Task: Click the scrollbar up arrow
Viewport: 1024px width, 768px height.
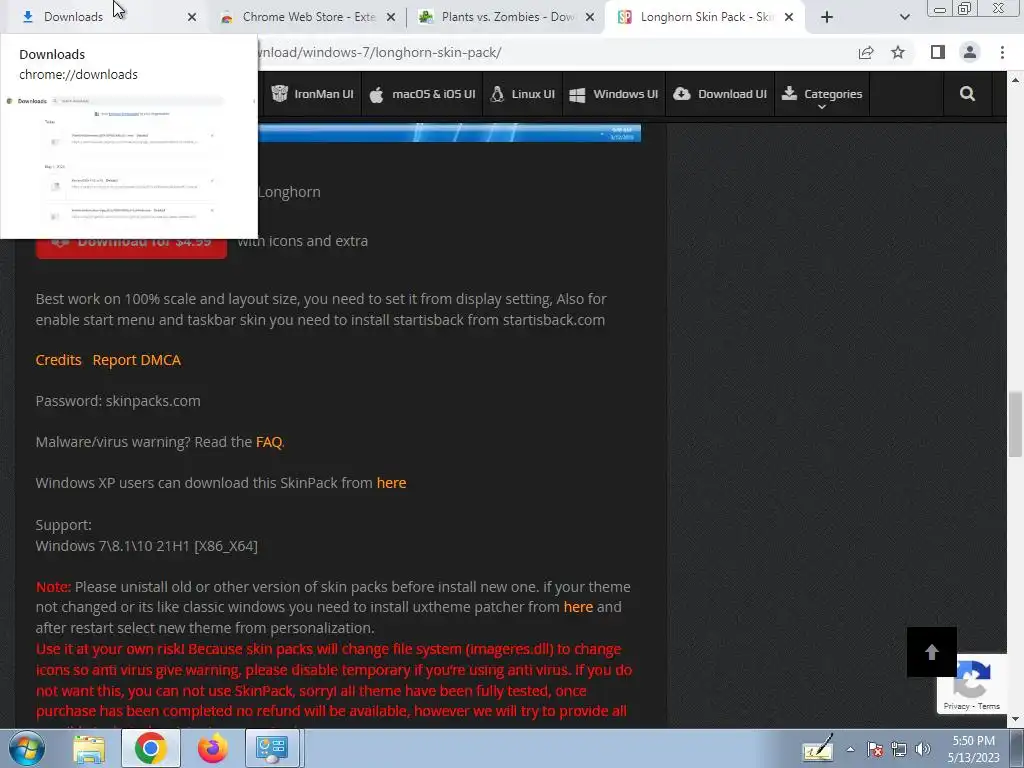Action: click(1016, 80)
